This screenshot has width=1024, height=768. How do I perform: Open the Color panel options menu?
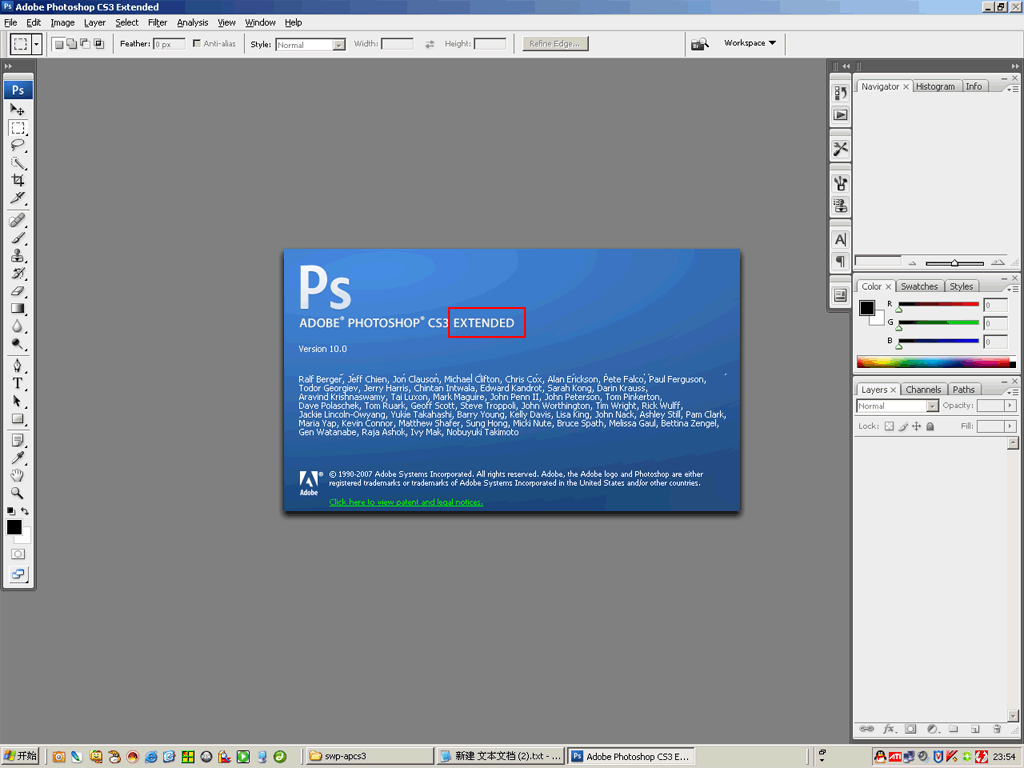tap(1012, 288)
